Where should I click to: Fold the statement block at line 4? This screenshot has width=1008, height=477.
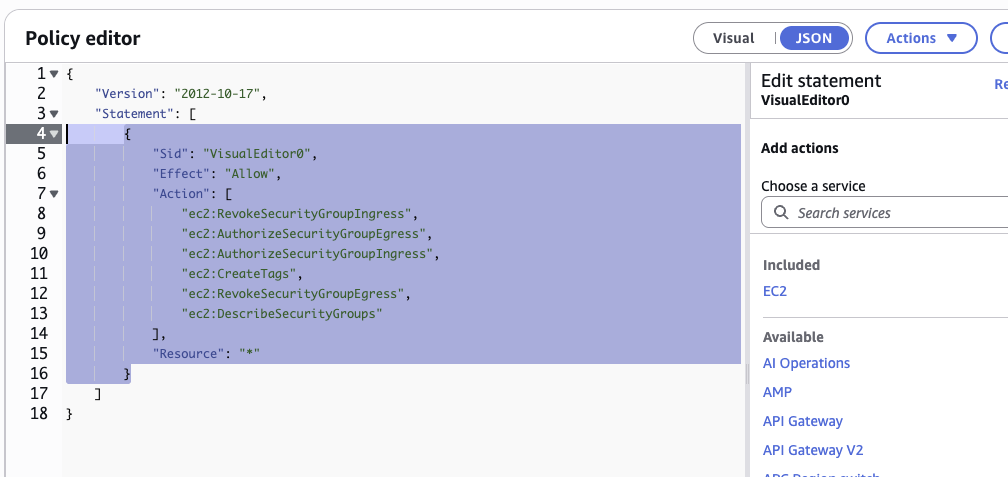pyautogui.click(x=54, y=134)
